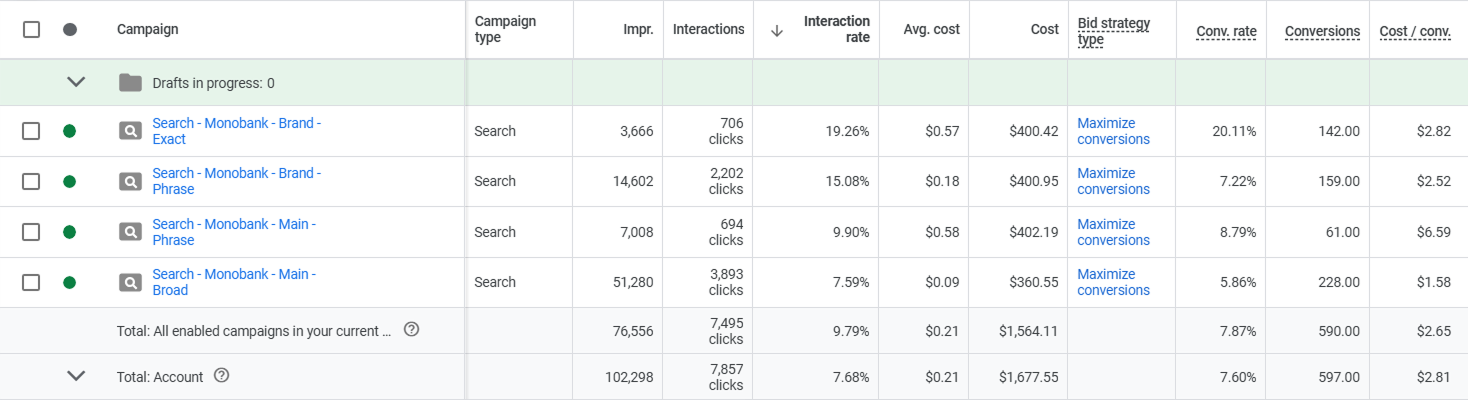Expand the Total: Account row chevron

coord(76,376)
